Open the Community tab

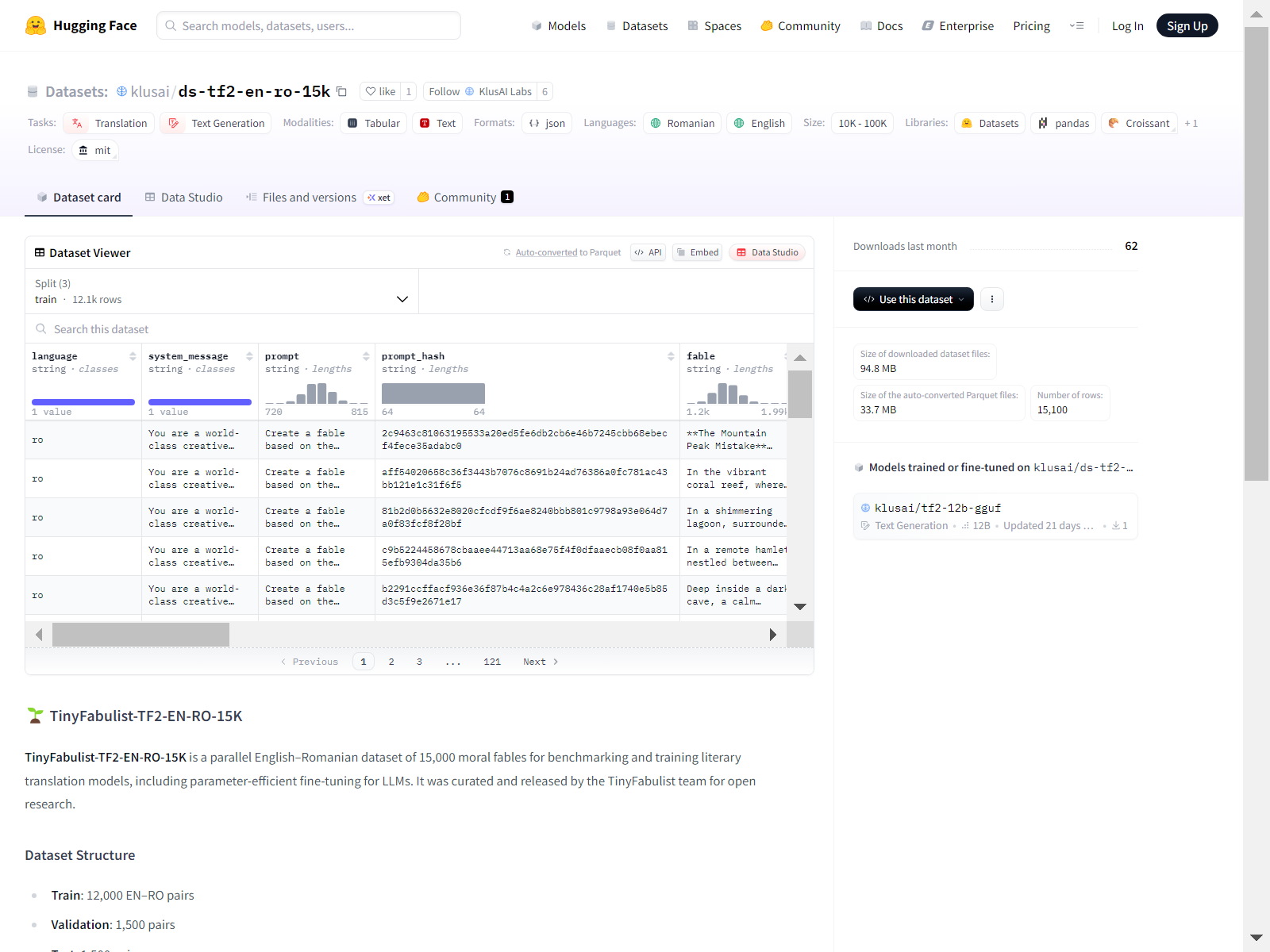point(465,198)
